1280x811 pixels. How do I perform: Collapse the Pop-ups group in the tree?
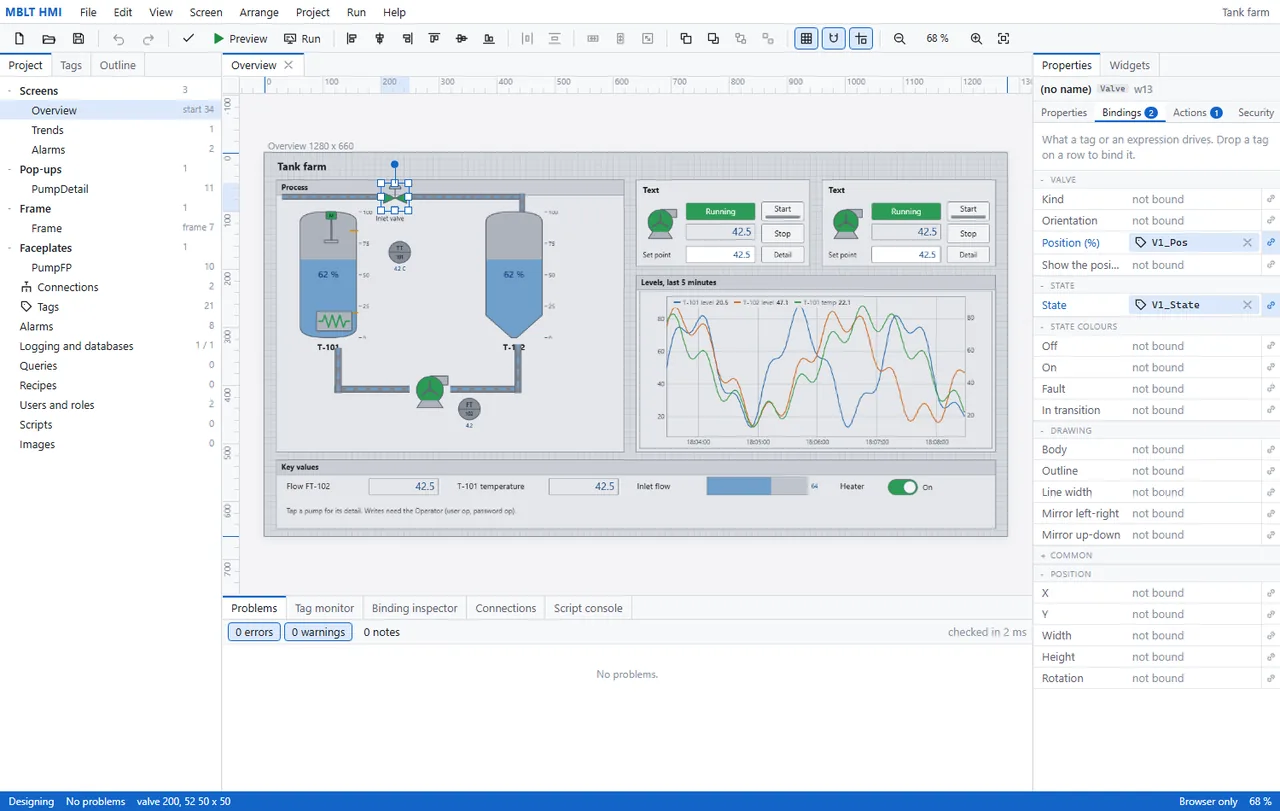tap(9, 170)
